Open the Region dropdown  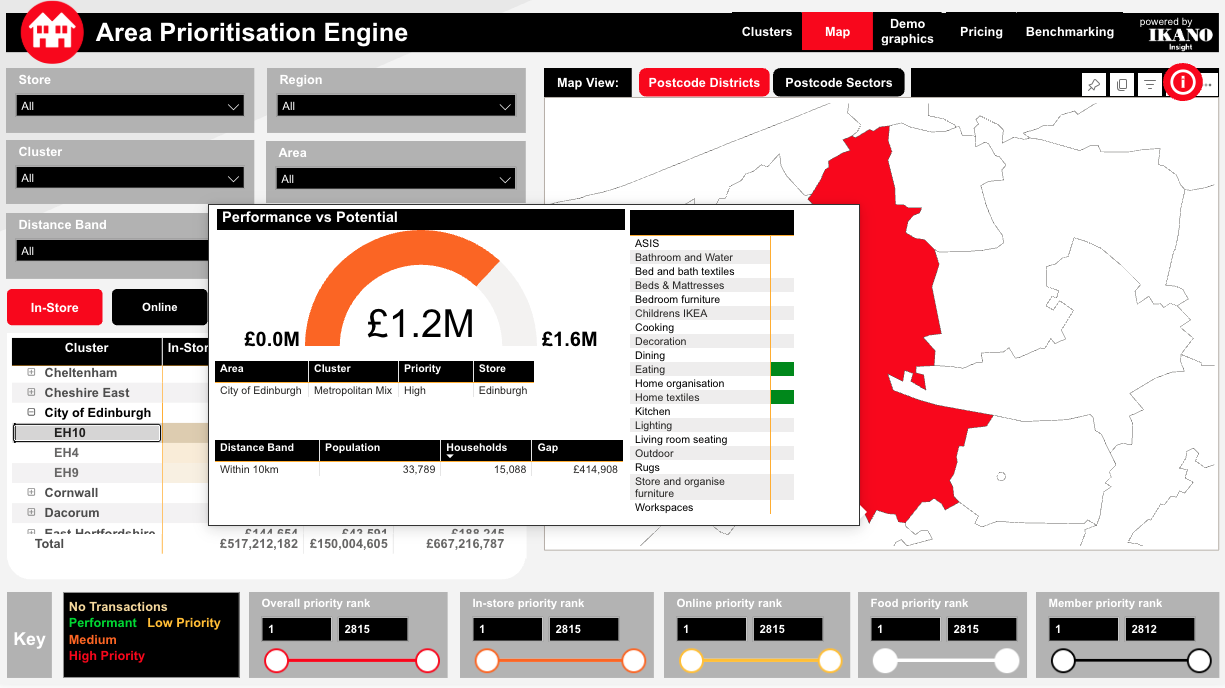396,106
